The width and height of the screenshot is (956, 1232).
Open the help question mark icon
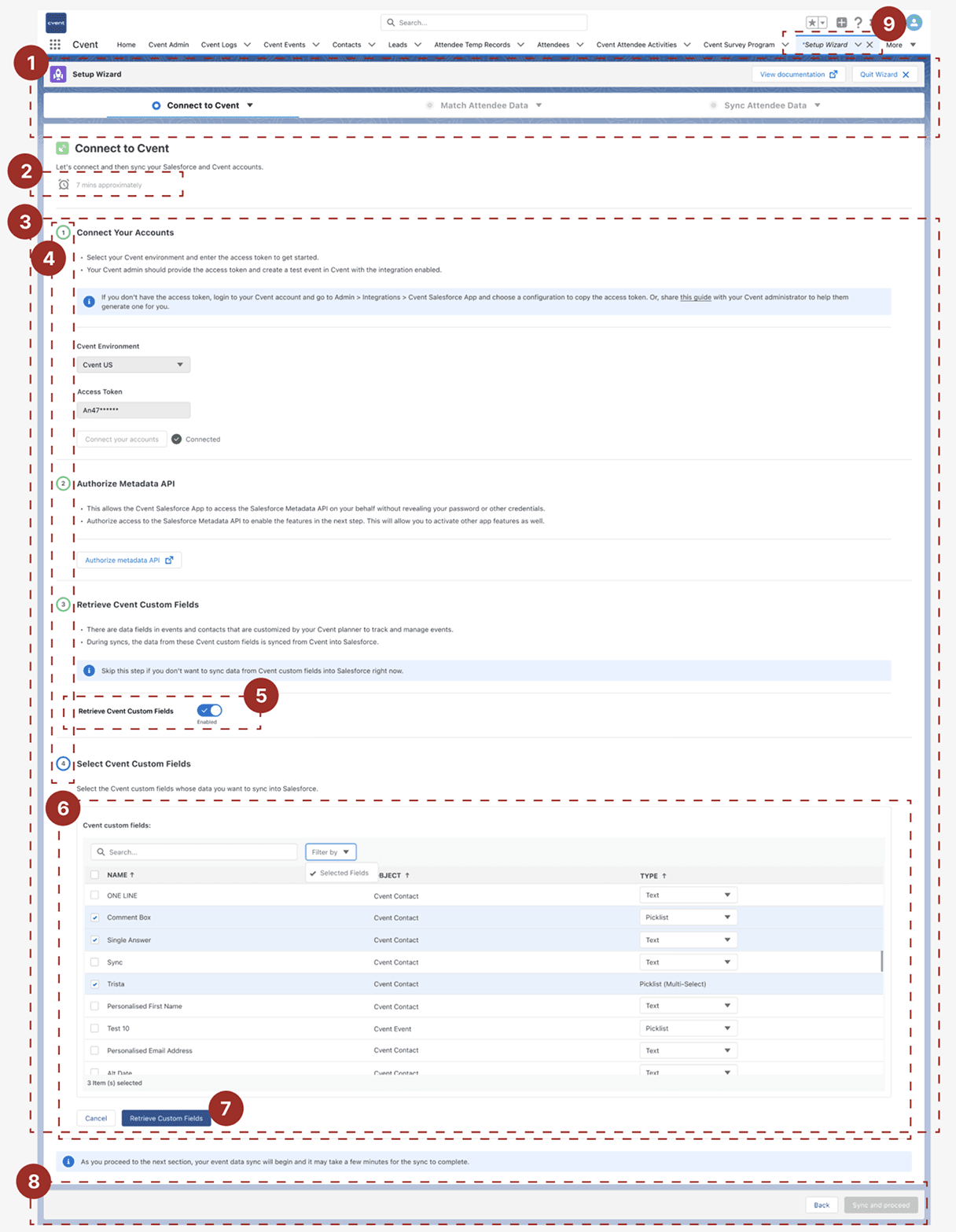[858, 23]
